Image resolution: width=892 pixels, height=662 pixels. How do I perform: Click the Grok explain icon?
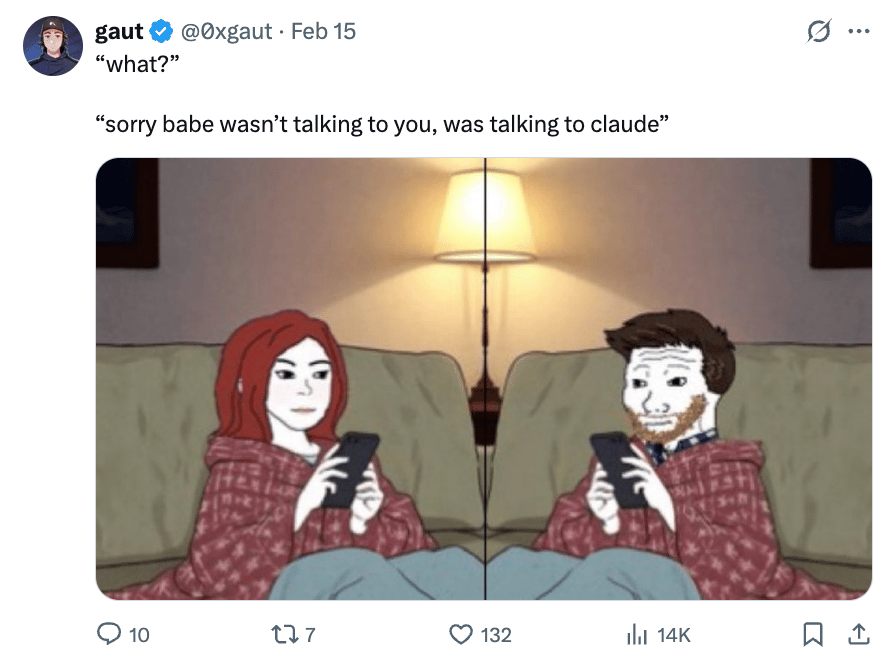(819, 31)
